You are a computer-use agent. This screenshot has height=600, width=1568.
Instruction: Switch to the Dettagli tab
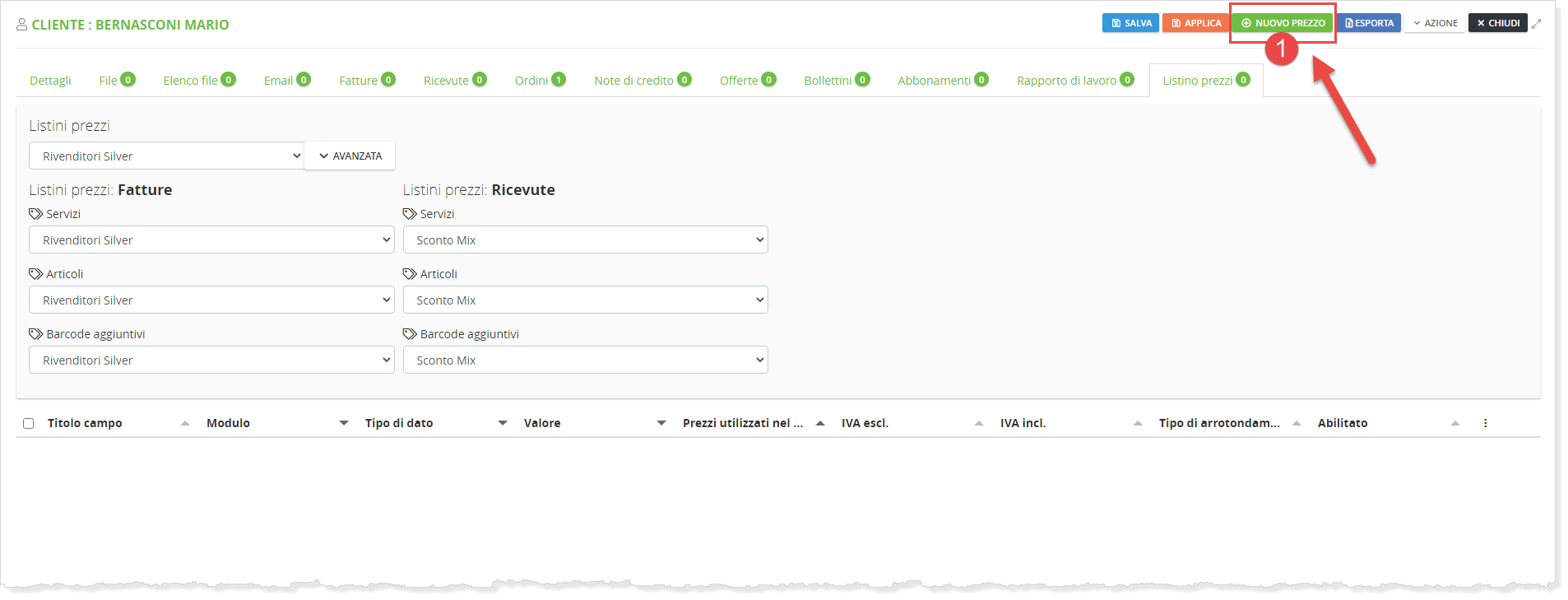click(50, 81)
